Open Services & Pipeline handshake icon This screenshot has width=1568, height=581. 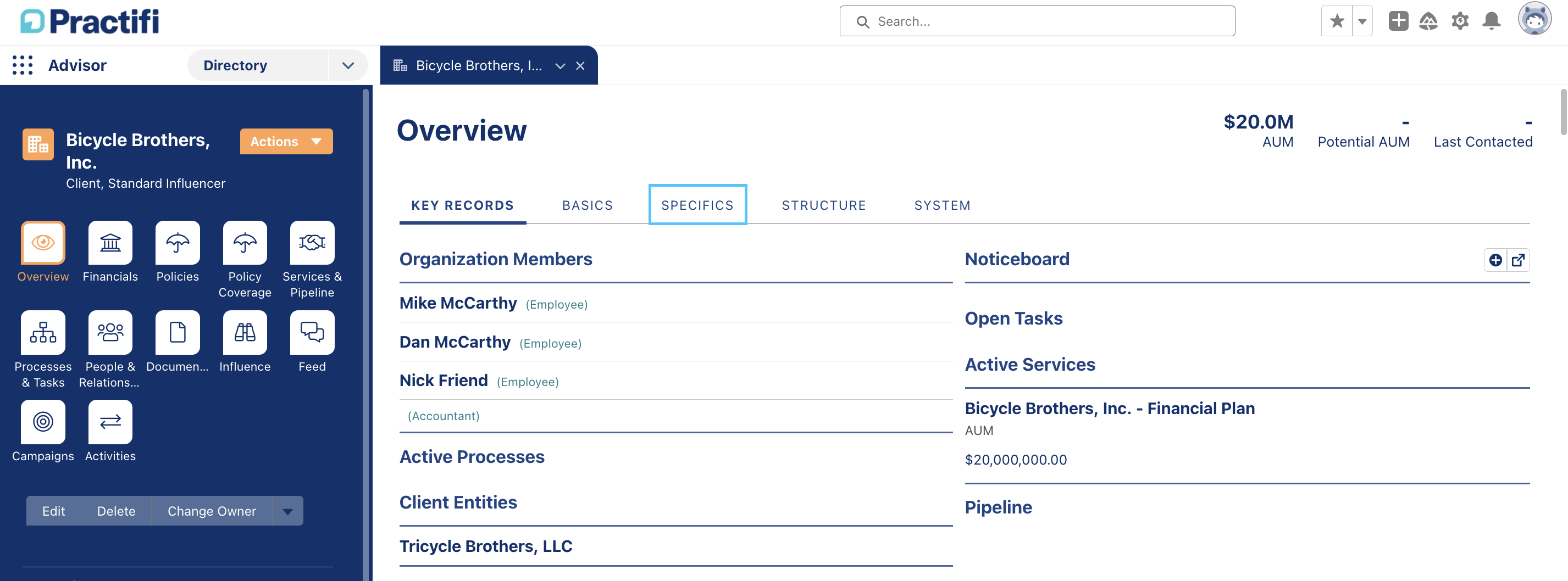tap(312, 243)
